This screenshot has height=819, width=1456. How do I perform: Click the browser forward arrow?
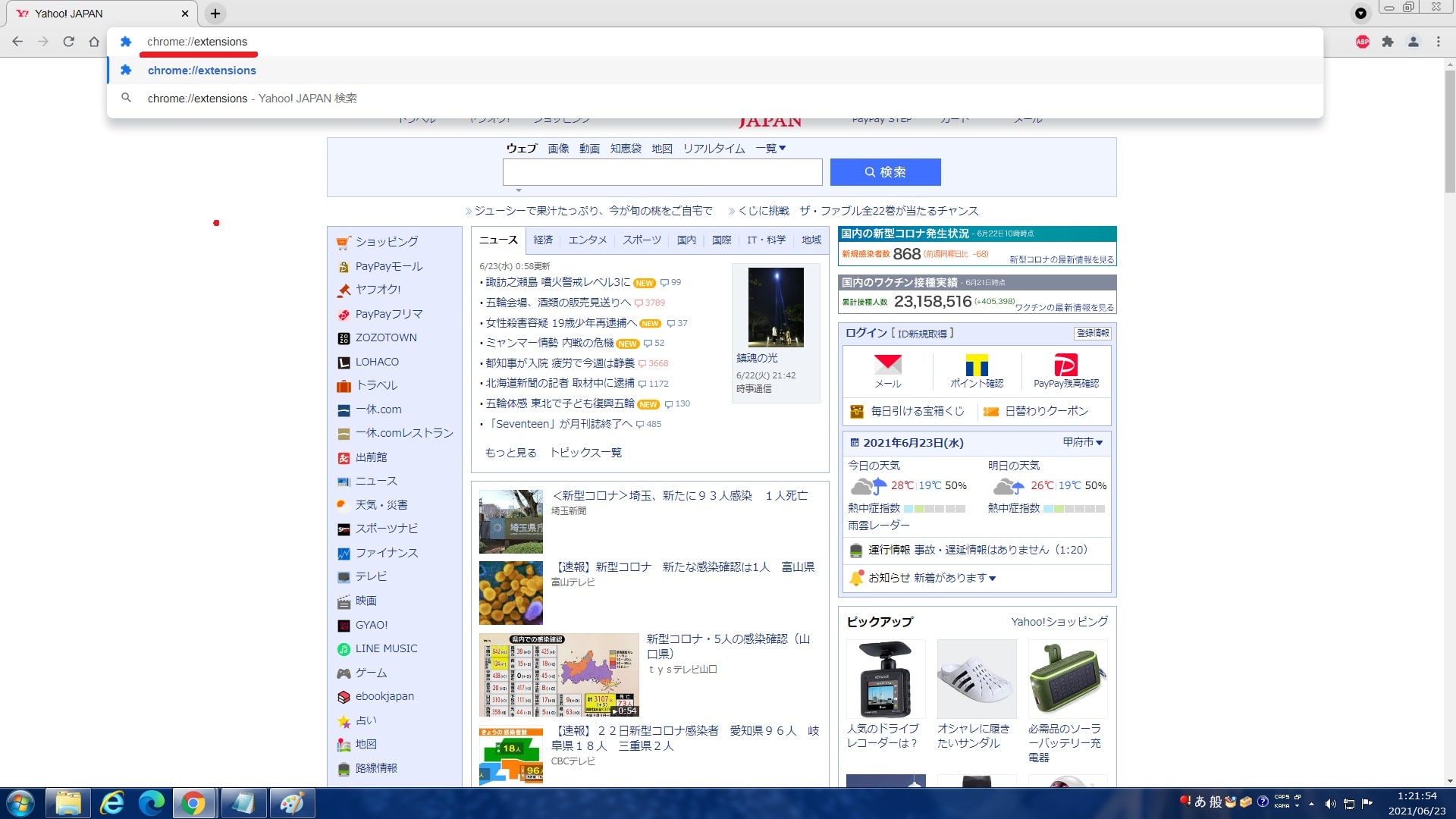click(x=43, y=42)
